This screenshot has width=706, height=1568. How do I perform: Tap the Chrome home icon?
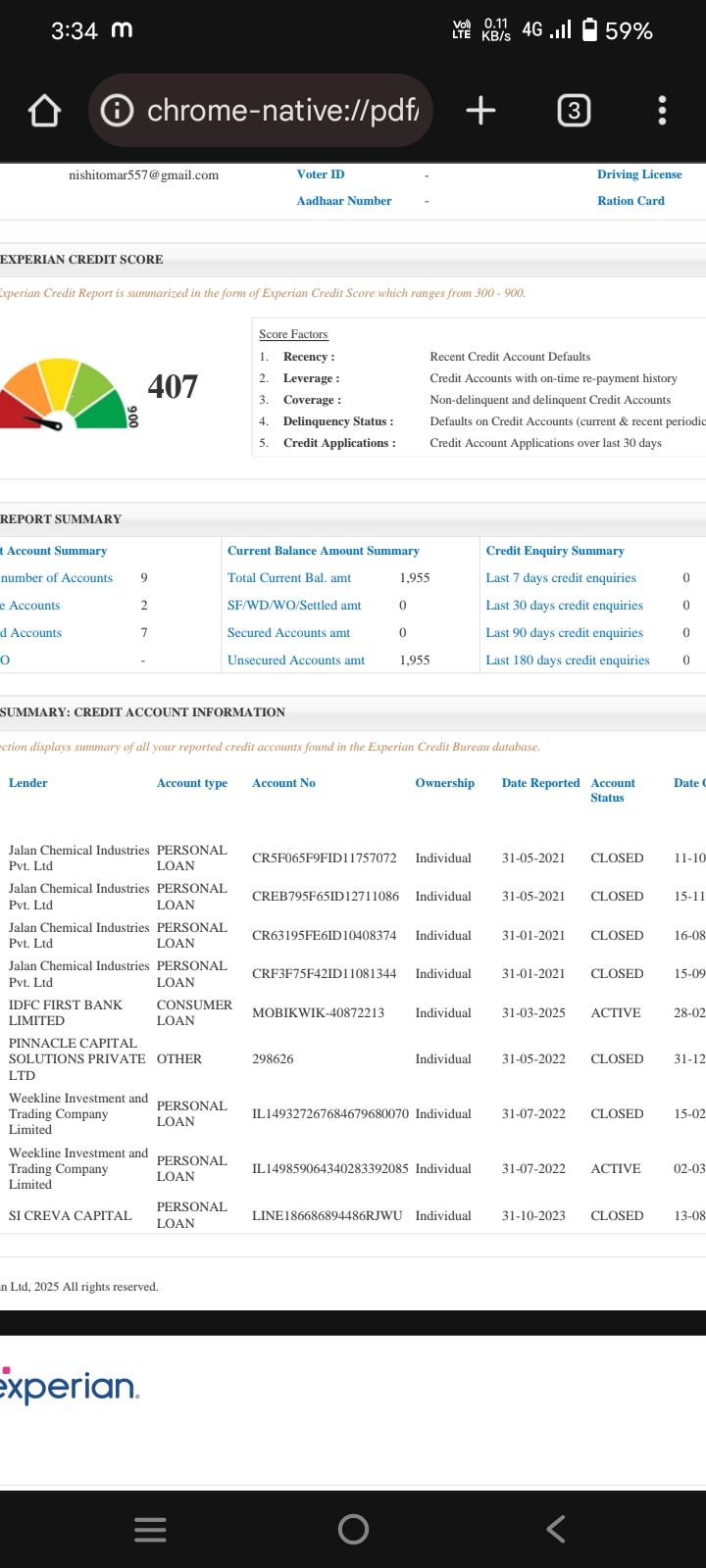[45, 111]
